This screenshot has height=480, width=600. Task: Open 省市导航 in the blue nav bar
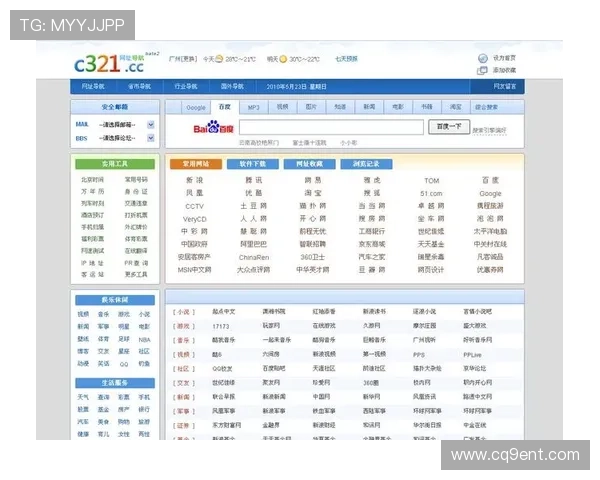click(139, 87)
